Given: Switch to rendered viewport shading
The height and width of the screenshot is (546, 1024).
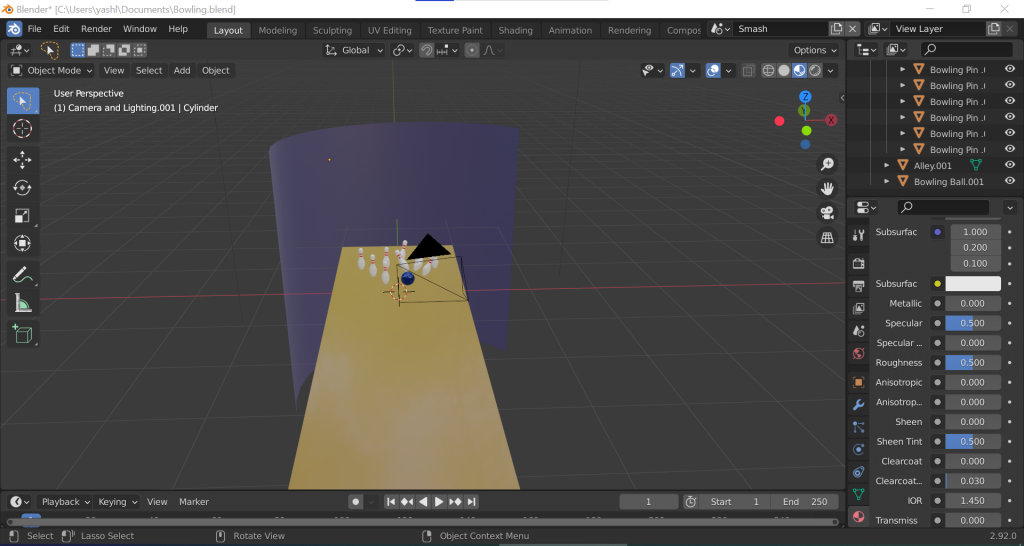Looking at the screenshot, I should pyautogui.click(x=815, y=71).
